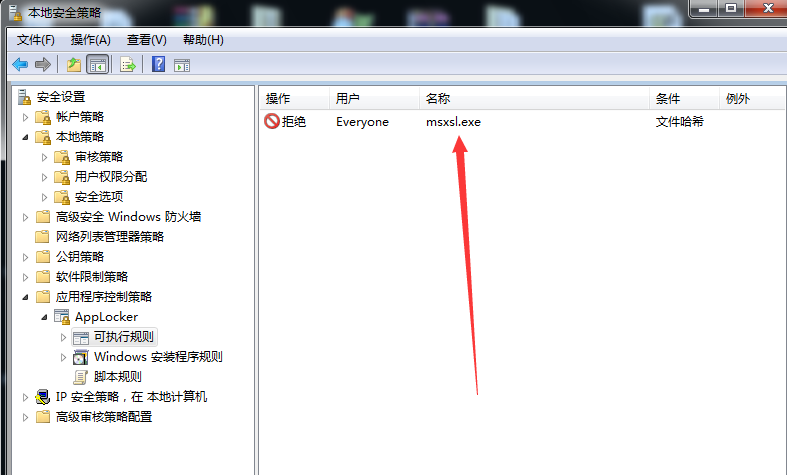Viewport: 787px width, 475px height.
Task: Select the msxsl.exe rule row
Action: tap(522, 122)
